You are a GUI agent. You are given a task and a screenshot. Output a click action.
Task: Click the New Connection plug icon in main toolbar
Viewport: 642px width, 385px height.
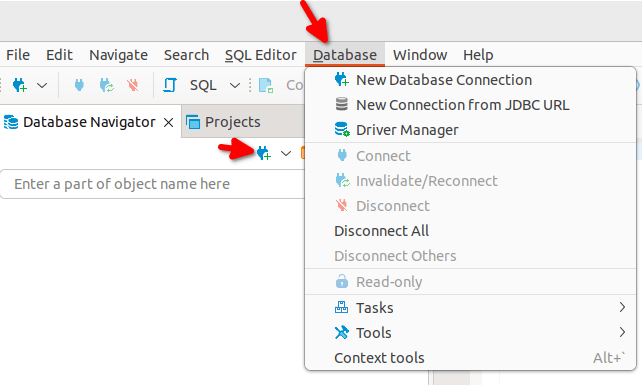point(19,85)
